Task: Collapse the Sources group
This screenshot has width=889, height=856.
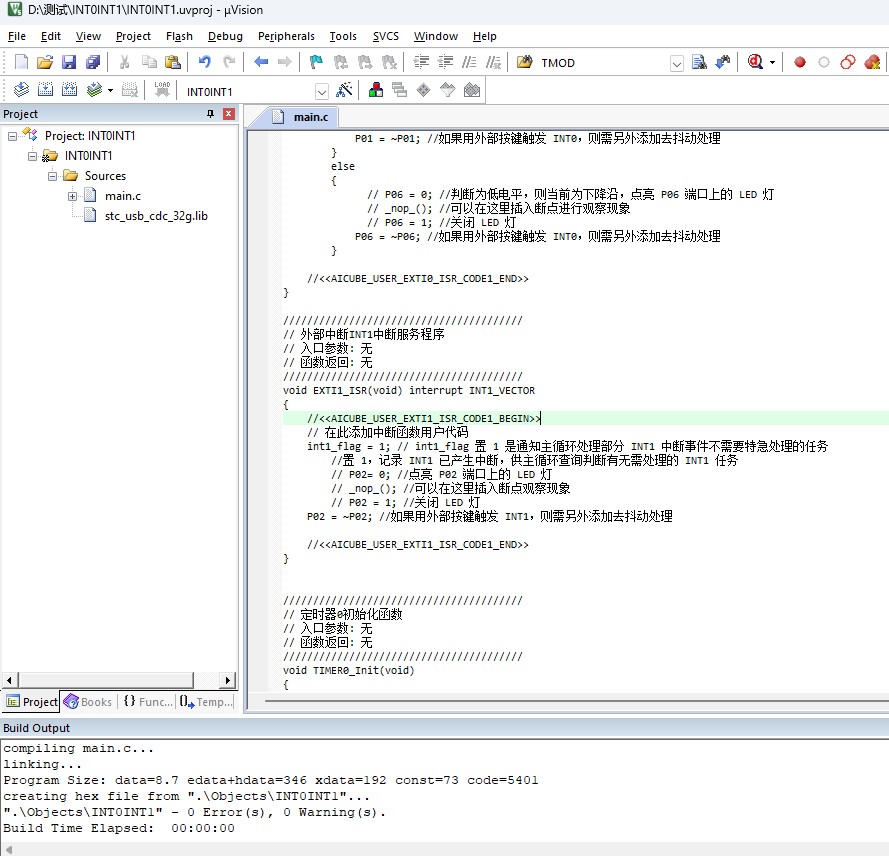Action: (x=52, y=176)
